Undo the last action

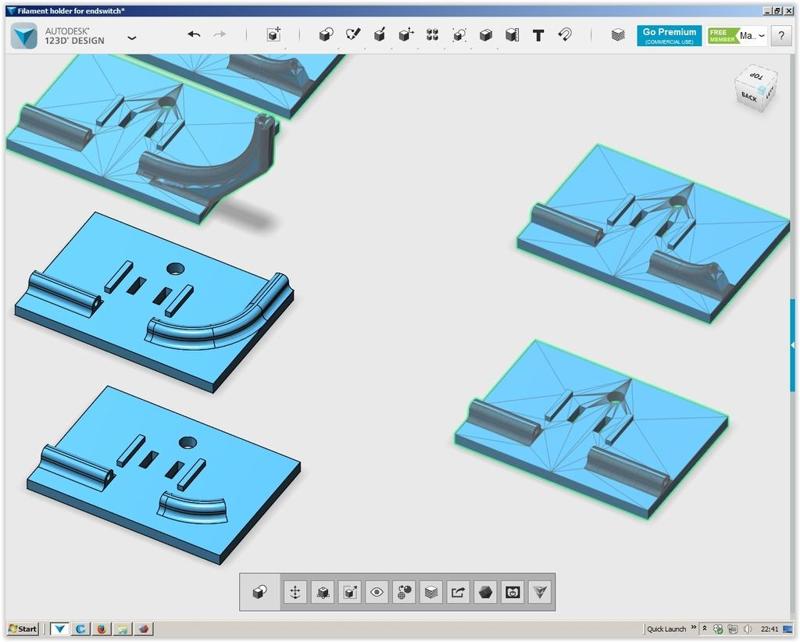pos(194,35)
